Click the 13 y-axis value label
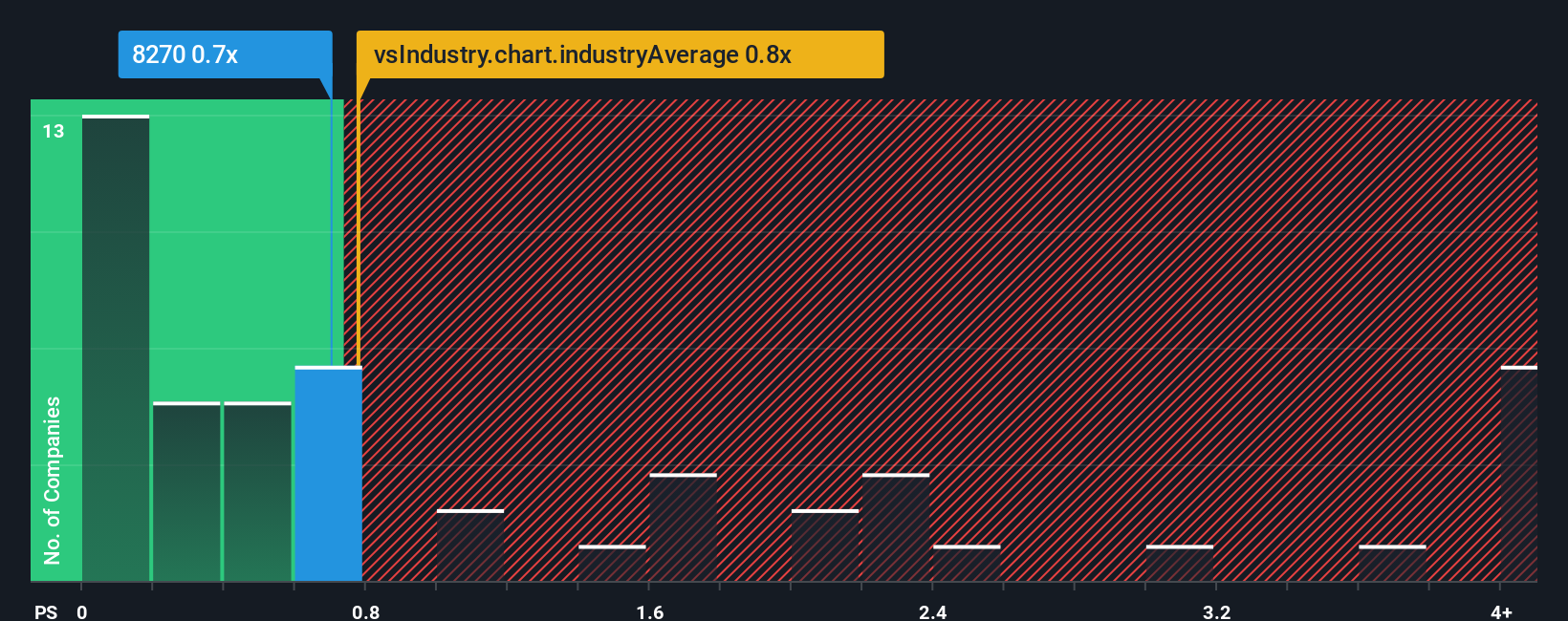1568x621 pixels. click(x=54, y=131)
